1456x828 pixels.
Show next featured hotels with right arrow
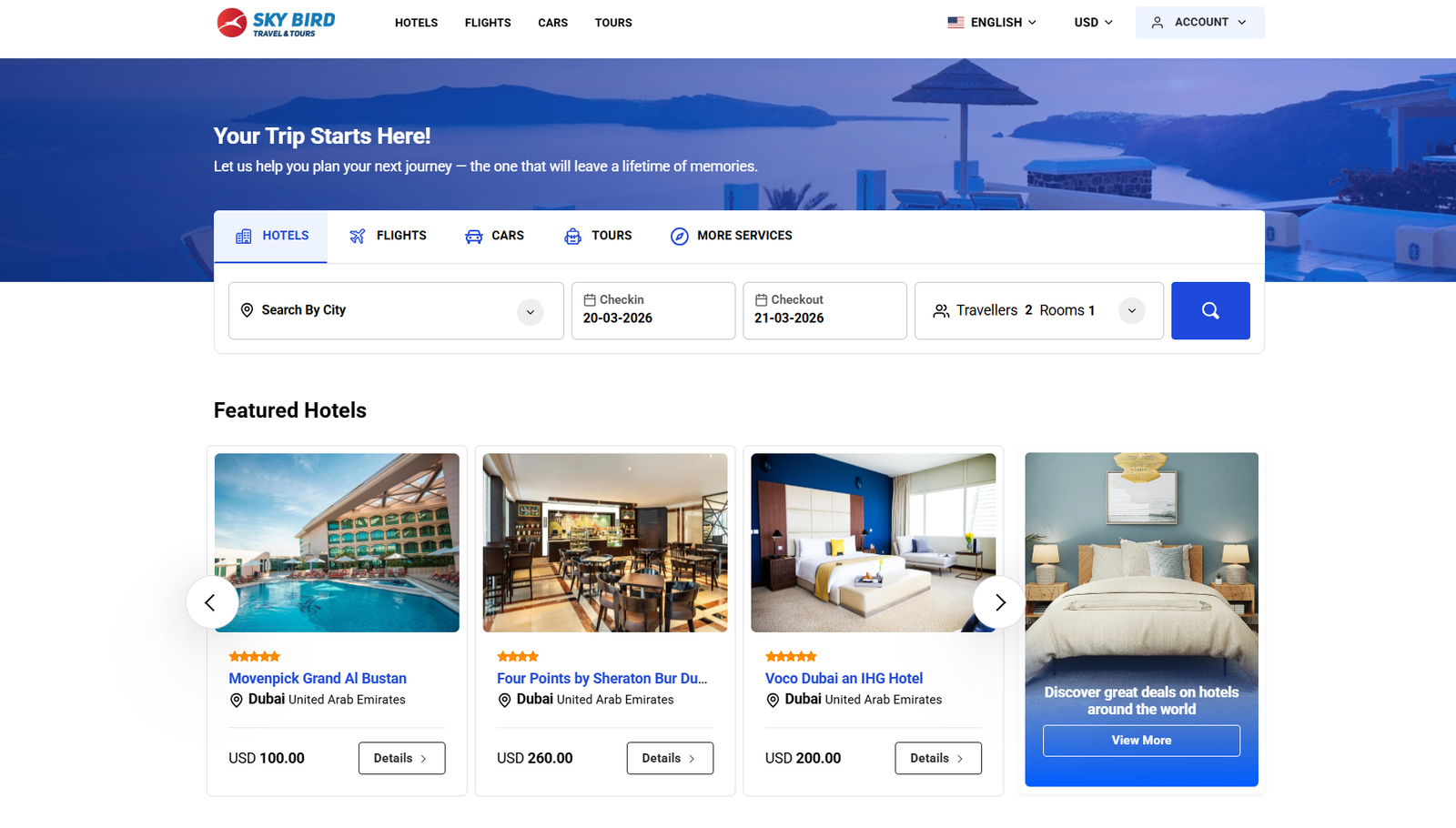999,602
